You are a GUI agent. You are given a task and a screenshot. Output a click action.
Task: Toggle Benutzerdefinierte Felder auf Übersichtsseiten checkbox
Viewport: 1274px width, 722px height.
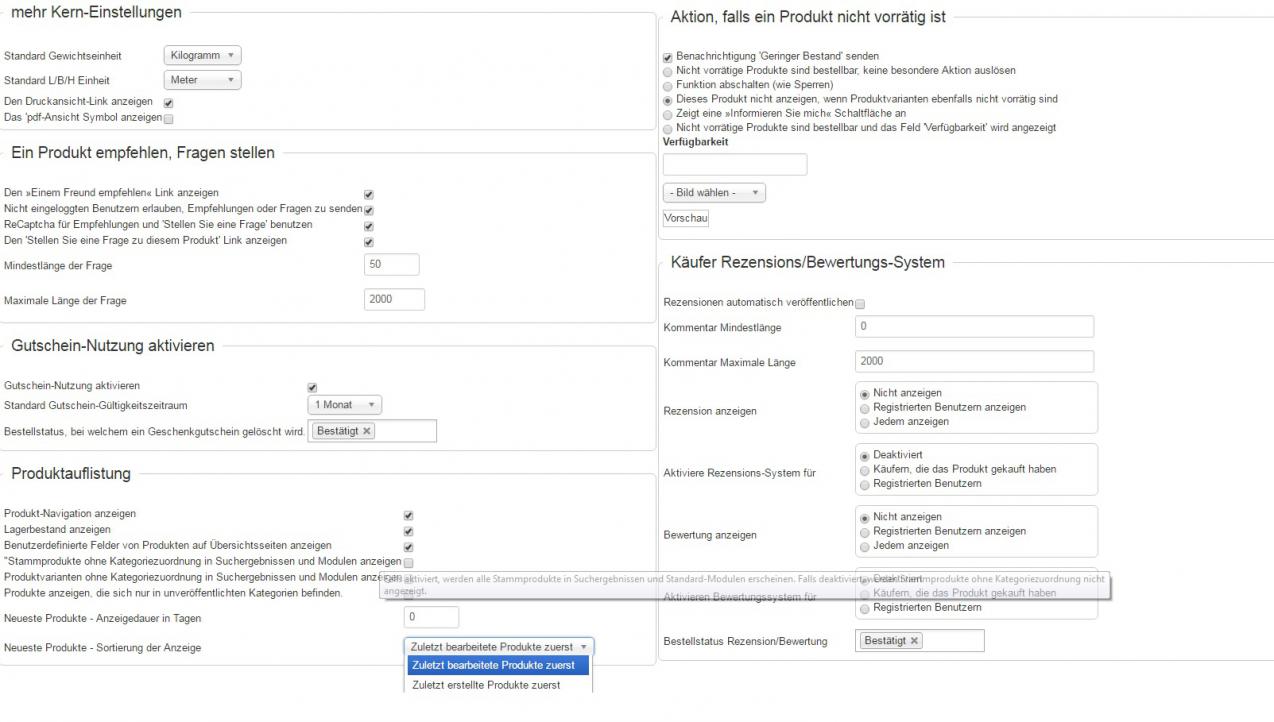coord(408,547)
